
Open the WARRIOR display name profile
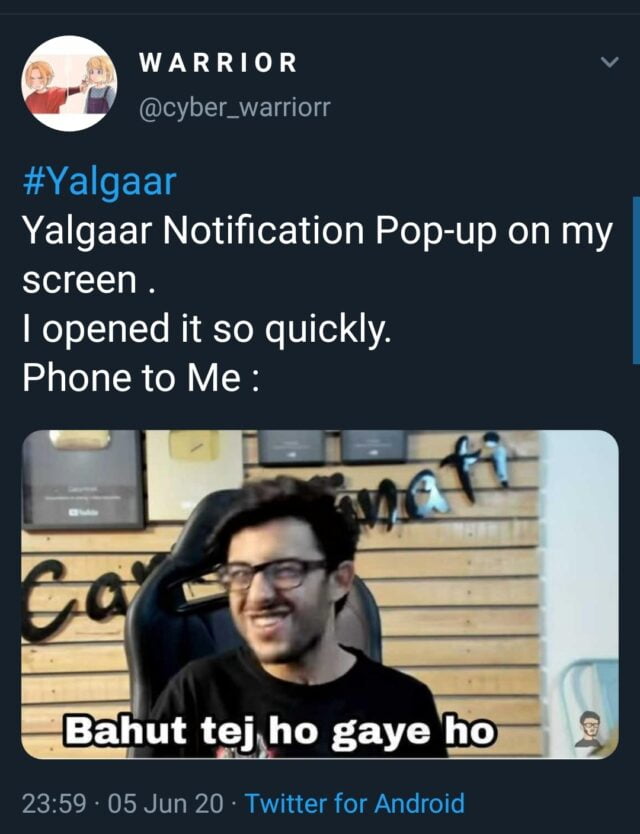pyautogui.click(x=218, y=62)
